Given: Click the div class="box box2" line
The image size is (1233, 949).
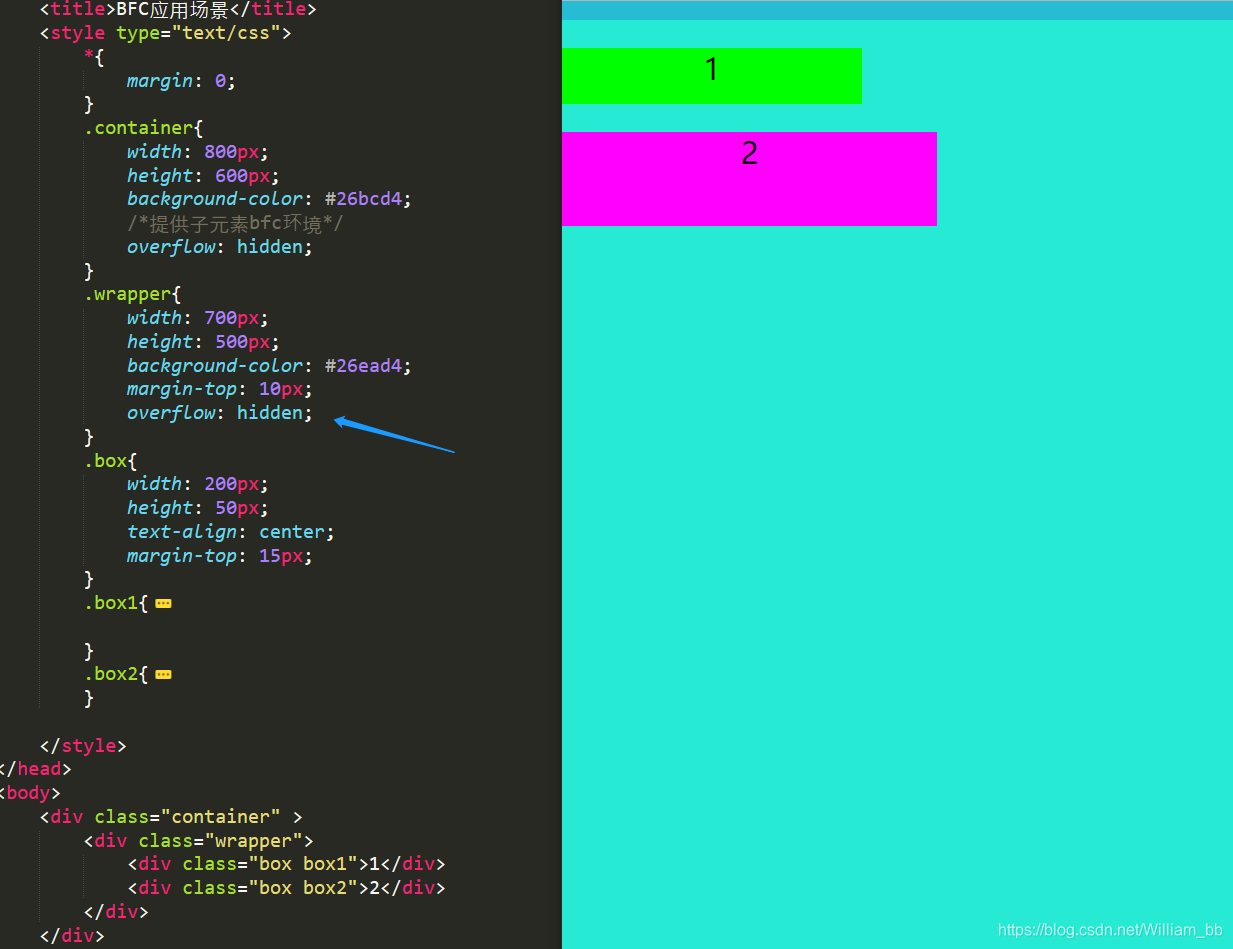Looking at the screenshot, I should click(x=286, y=888).
